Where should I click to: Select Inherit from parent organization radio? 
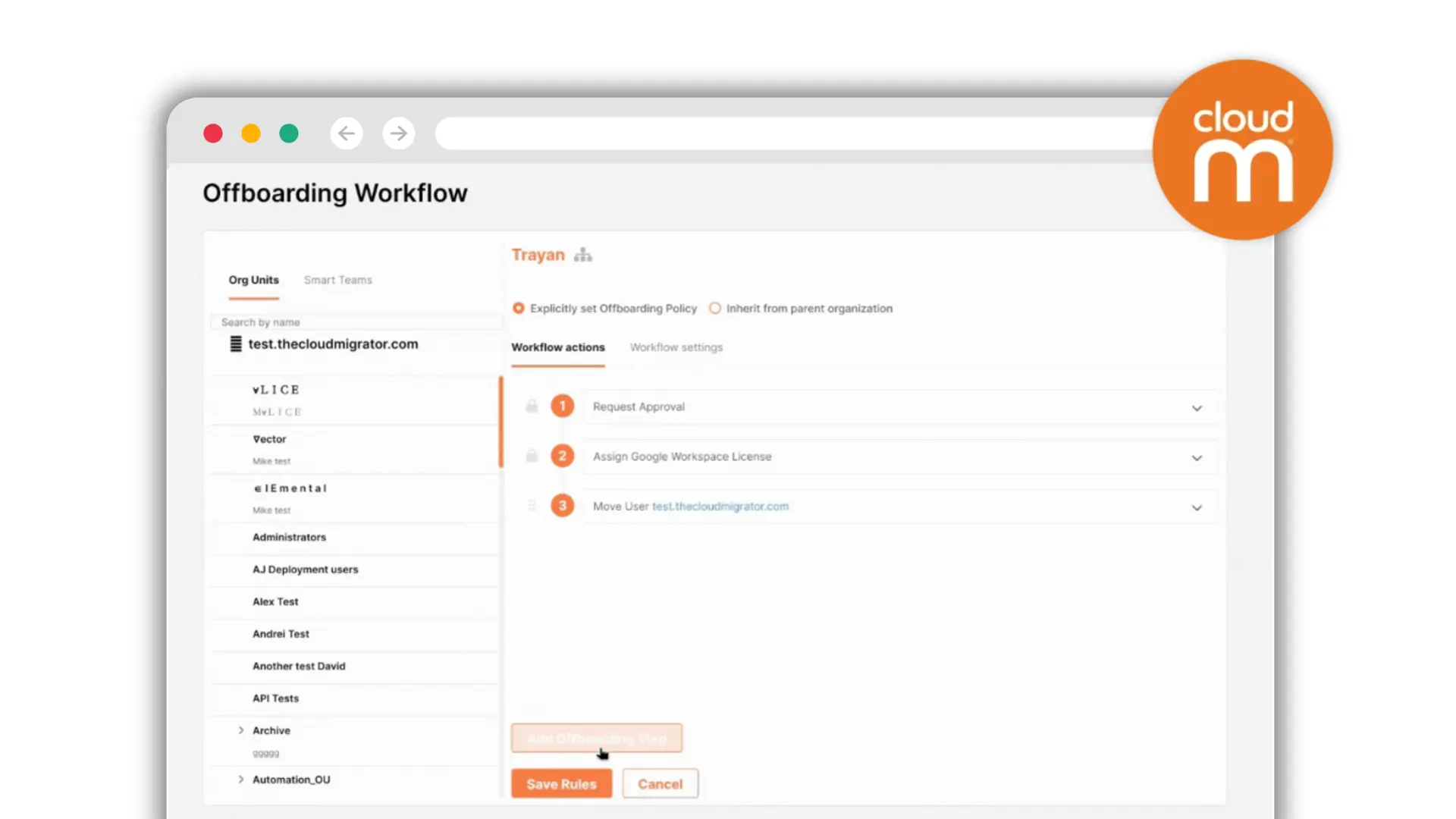(715, 309)
